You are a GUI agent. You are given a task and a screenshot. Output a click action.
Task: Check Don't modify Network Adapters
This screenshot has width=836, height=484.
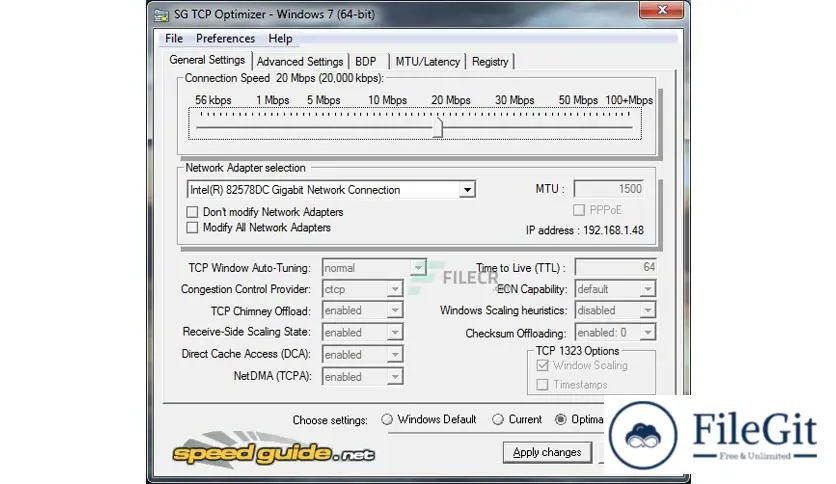pos(192,212)
